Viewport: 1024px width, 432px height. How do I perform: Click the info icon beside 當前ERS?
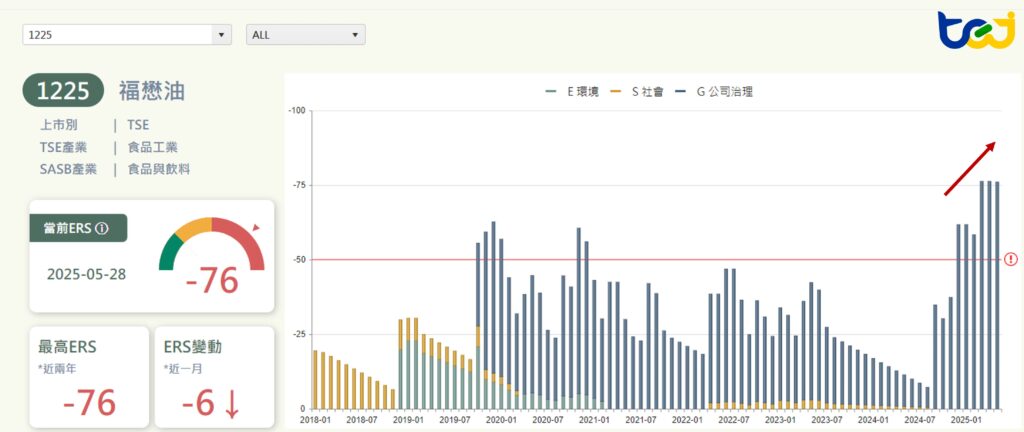pyautogui.click(x=101, y=228)
